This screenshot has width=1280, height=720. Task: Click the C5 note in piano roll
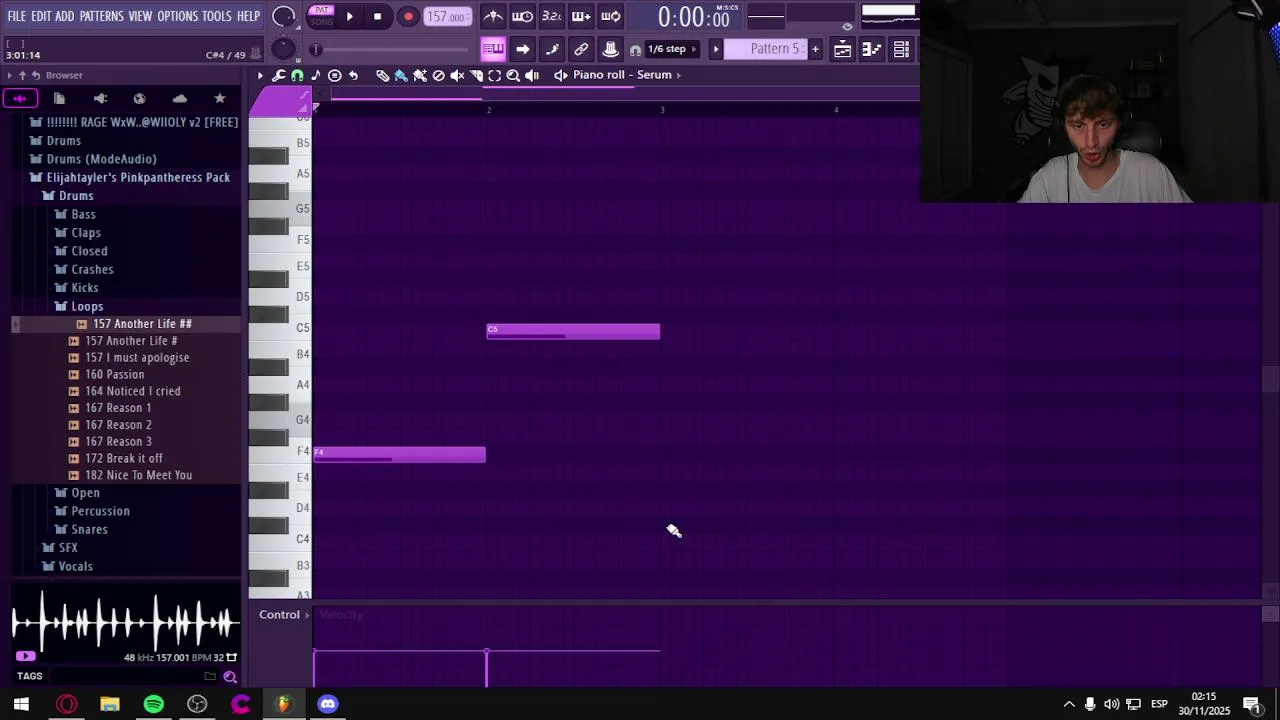click(573, 332)
